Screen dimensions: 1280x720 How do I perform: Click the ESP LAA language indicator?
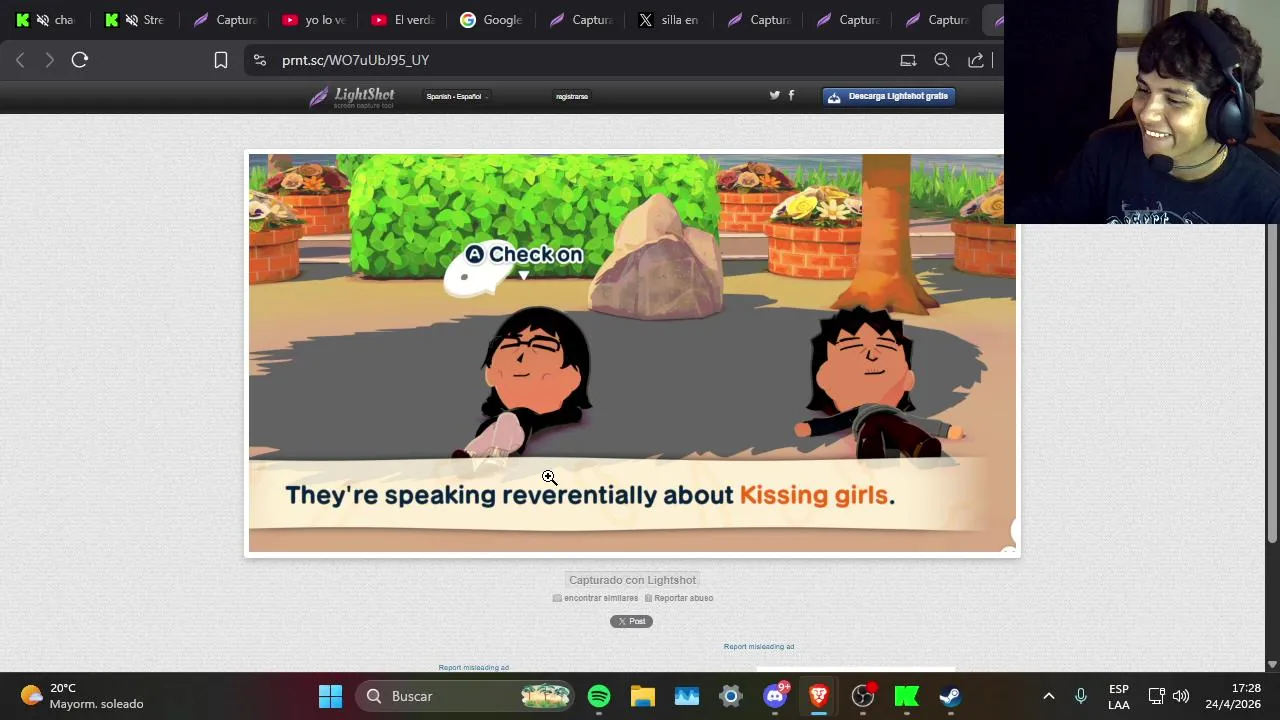coord(1119,696)
